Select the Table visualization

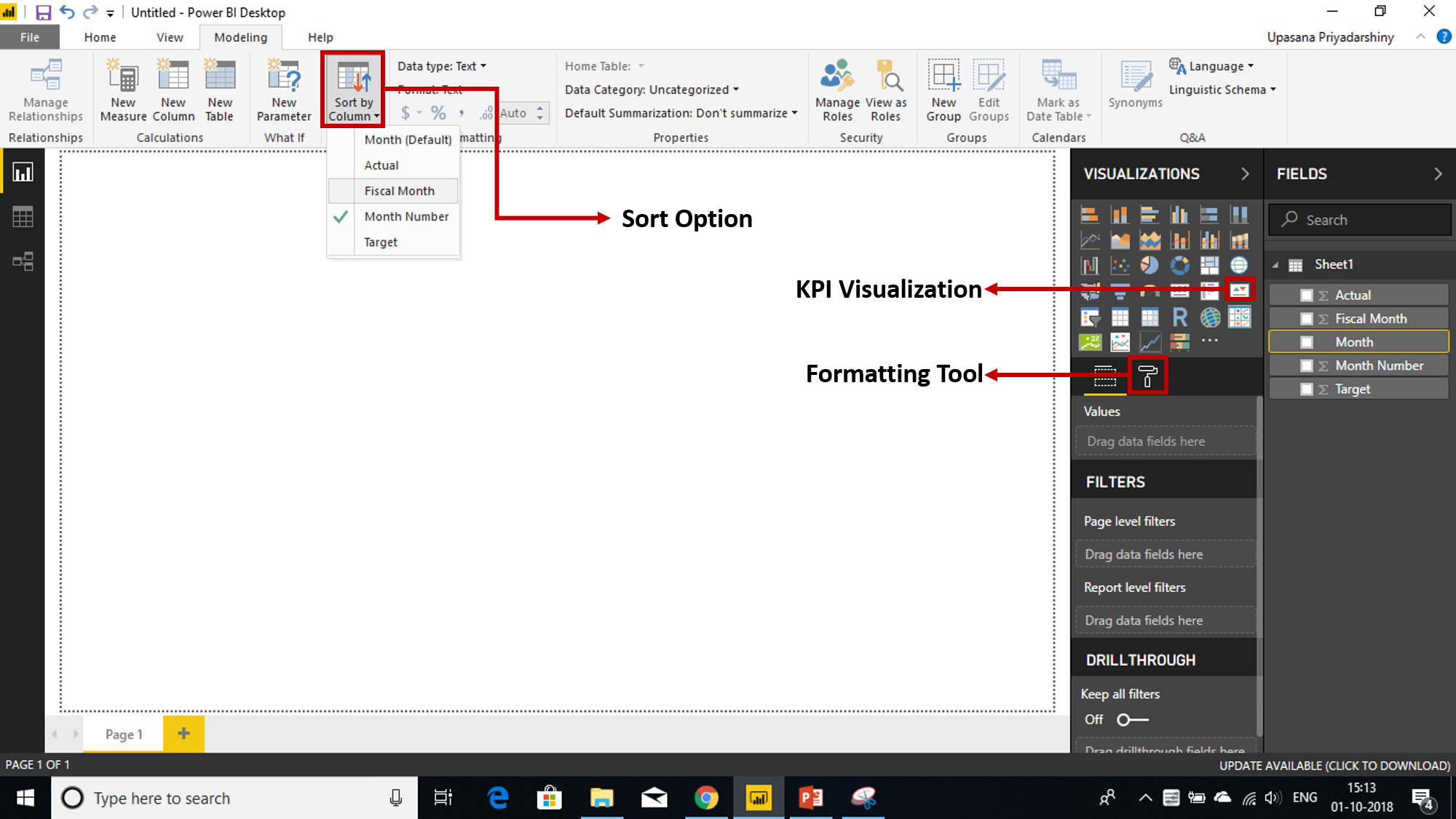(x=1120, y=317)
